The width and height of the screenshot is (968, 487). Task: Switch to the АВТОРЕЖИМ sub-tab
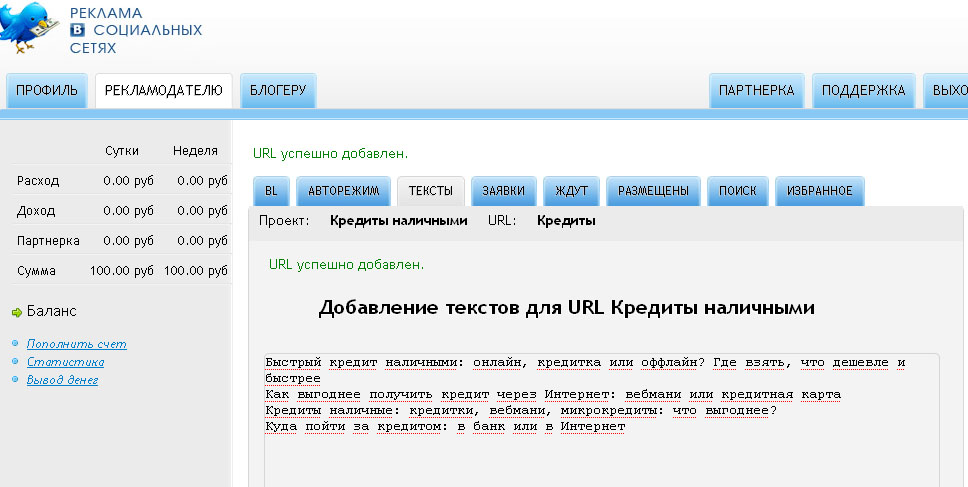pos(343,191)
